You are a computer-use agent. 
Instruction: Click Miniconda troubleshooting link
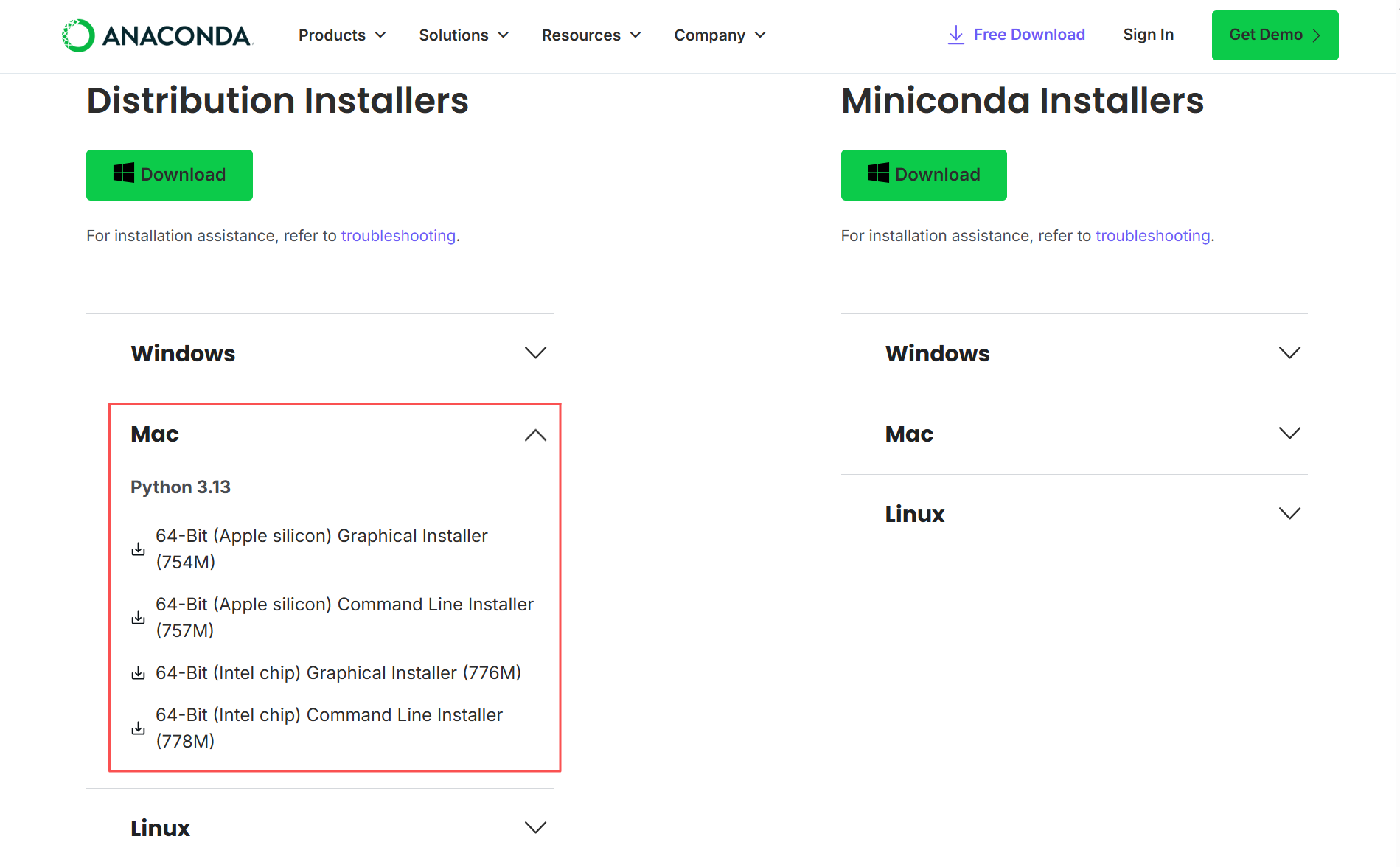pyautogui.click(x=1153, y=236)
